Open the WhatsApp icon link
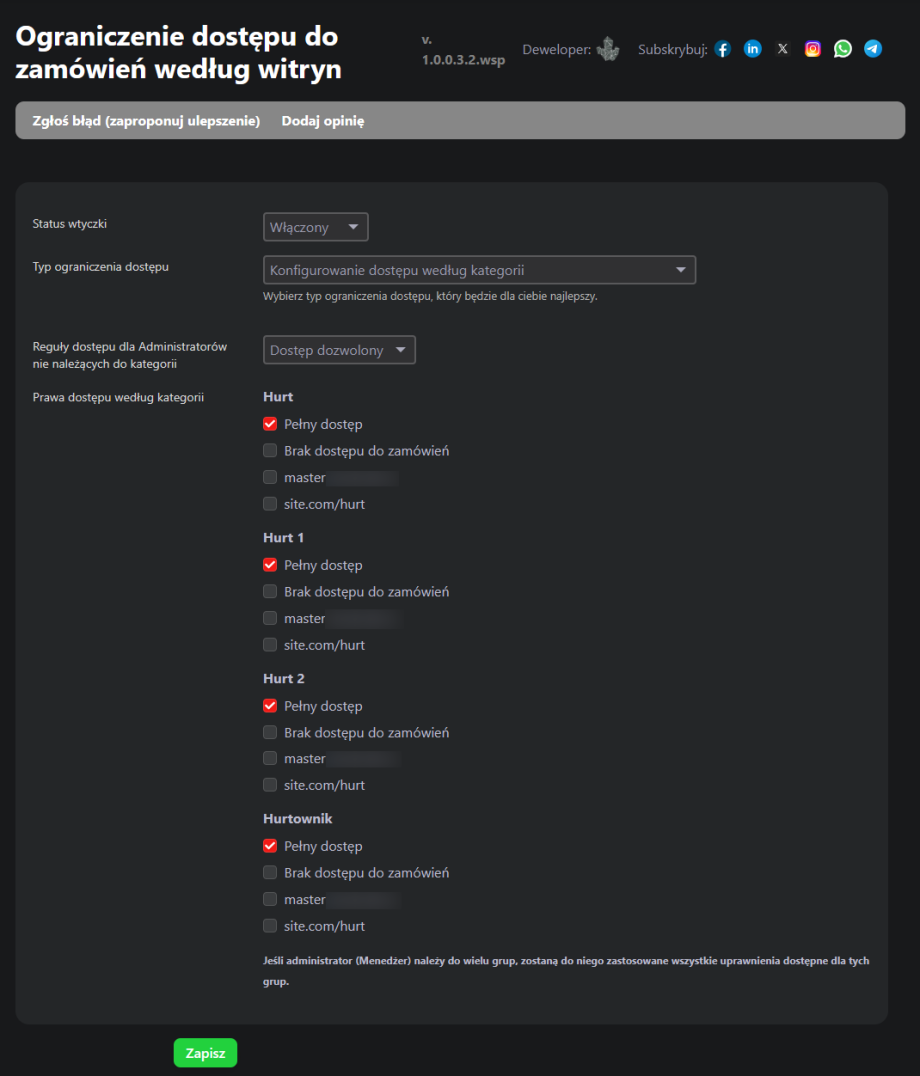This screenshot has width=920, height=1076. tap(843, 49)
